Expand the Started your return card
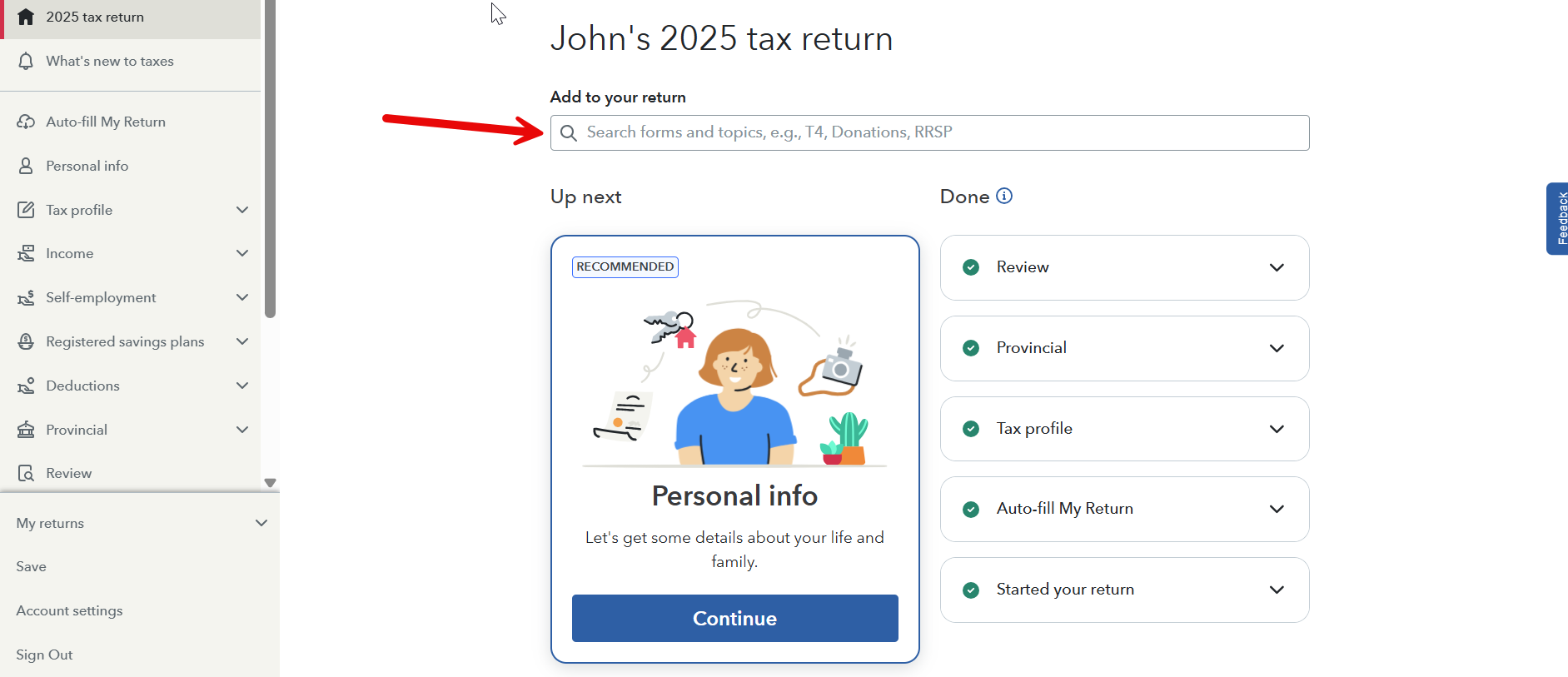Viewport: 1568px width, 677px height. click(1277, 590)
